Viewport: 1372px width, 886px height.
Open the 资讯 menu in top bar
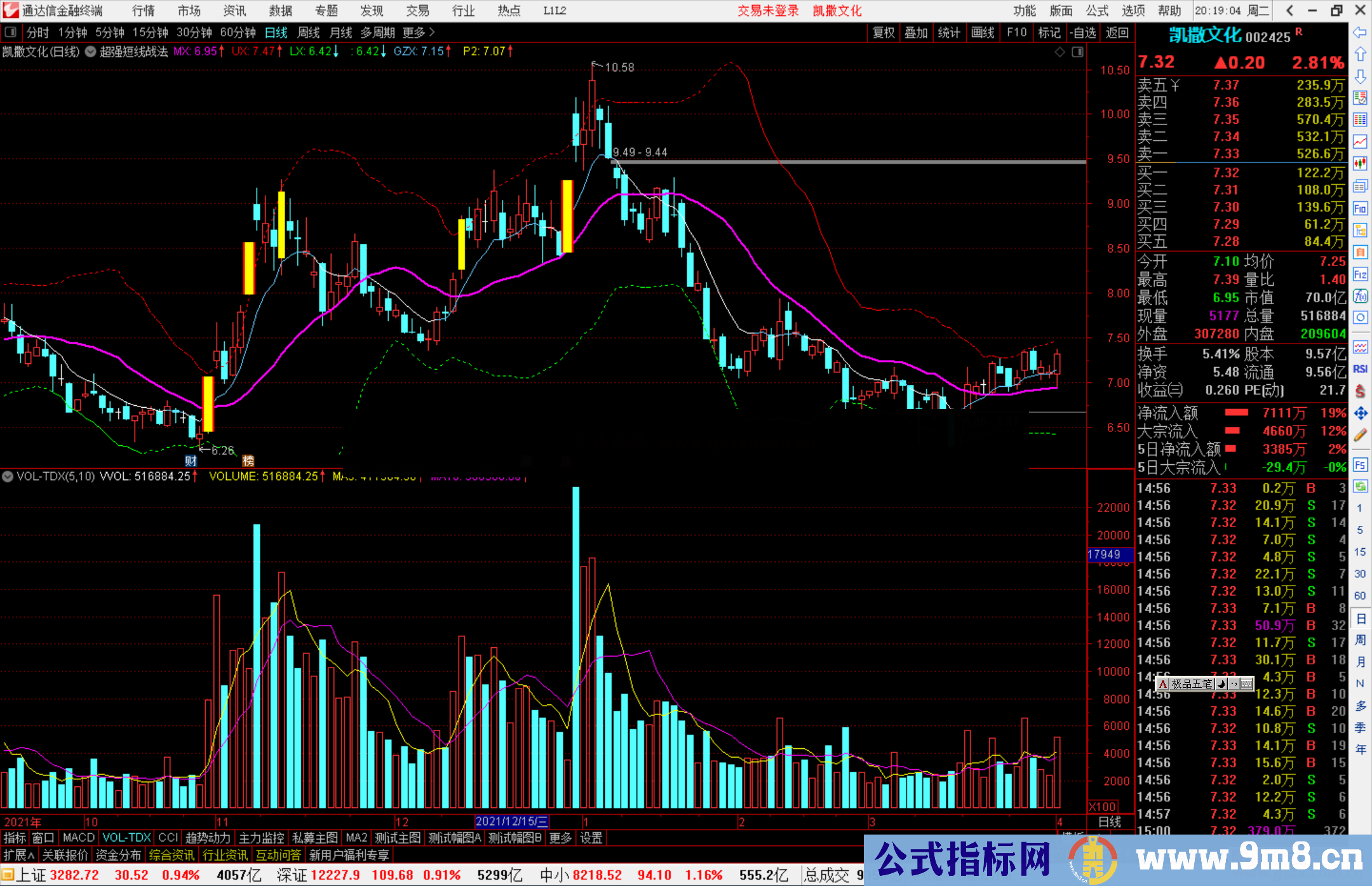pos(234,11)
